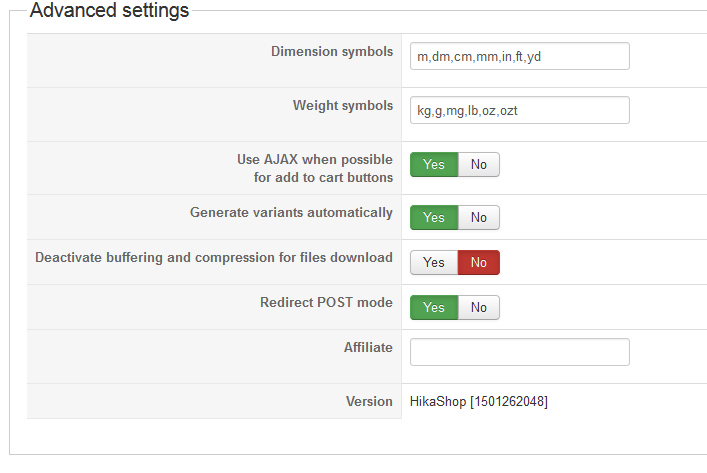
Task: Choose No for Generate variants automatically
Action: [x=479, y=217]
